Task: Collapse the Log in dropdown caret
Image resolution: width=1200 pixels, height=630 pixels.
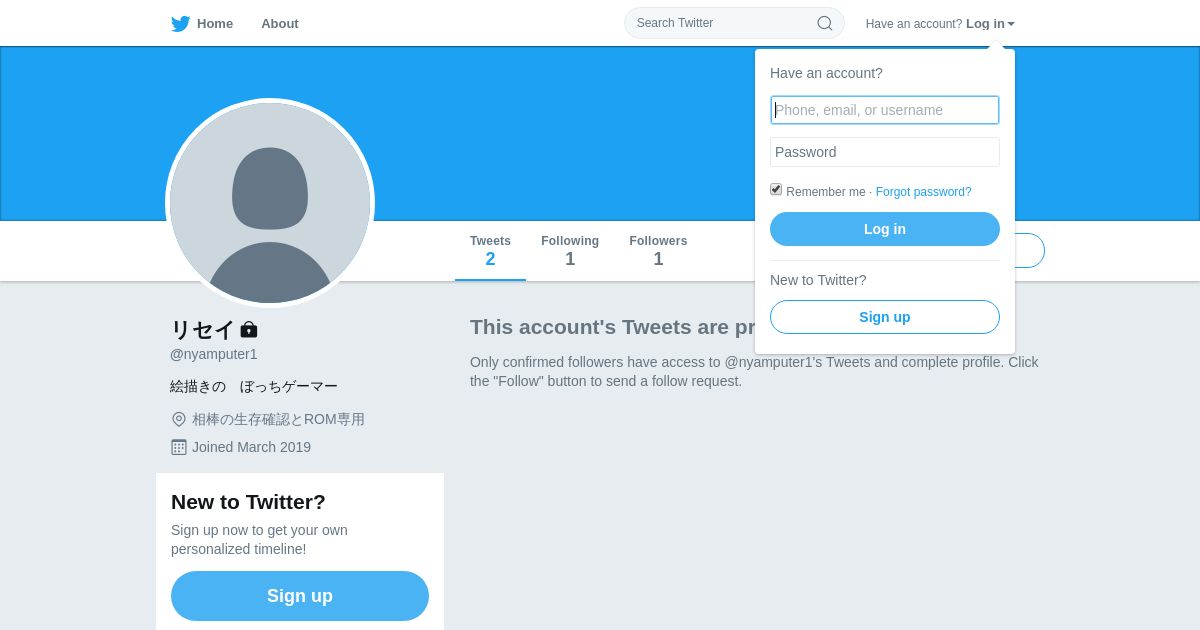Action: (1011, 24)
